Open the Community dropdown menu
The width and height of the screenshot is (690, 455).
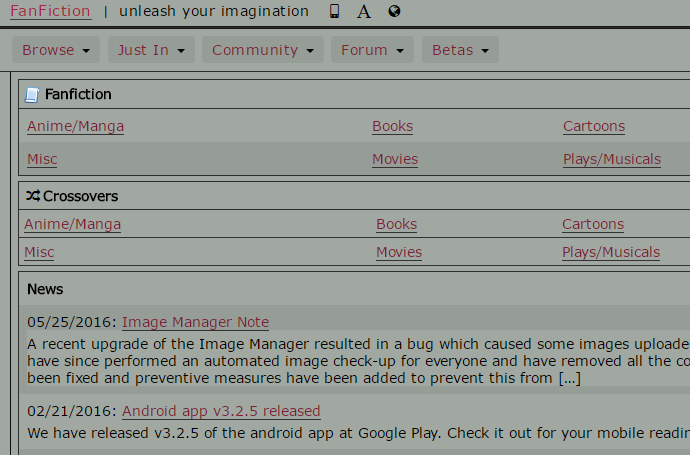[263, 50]
